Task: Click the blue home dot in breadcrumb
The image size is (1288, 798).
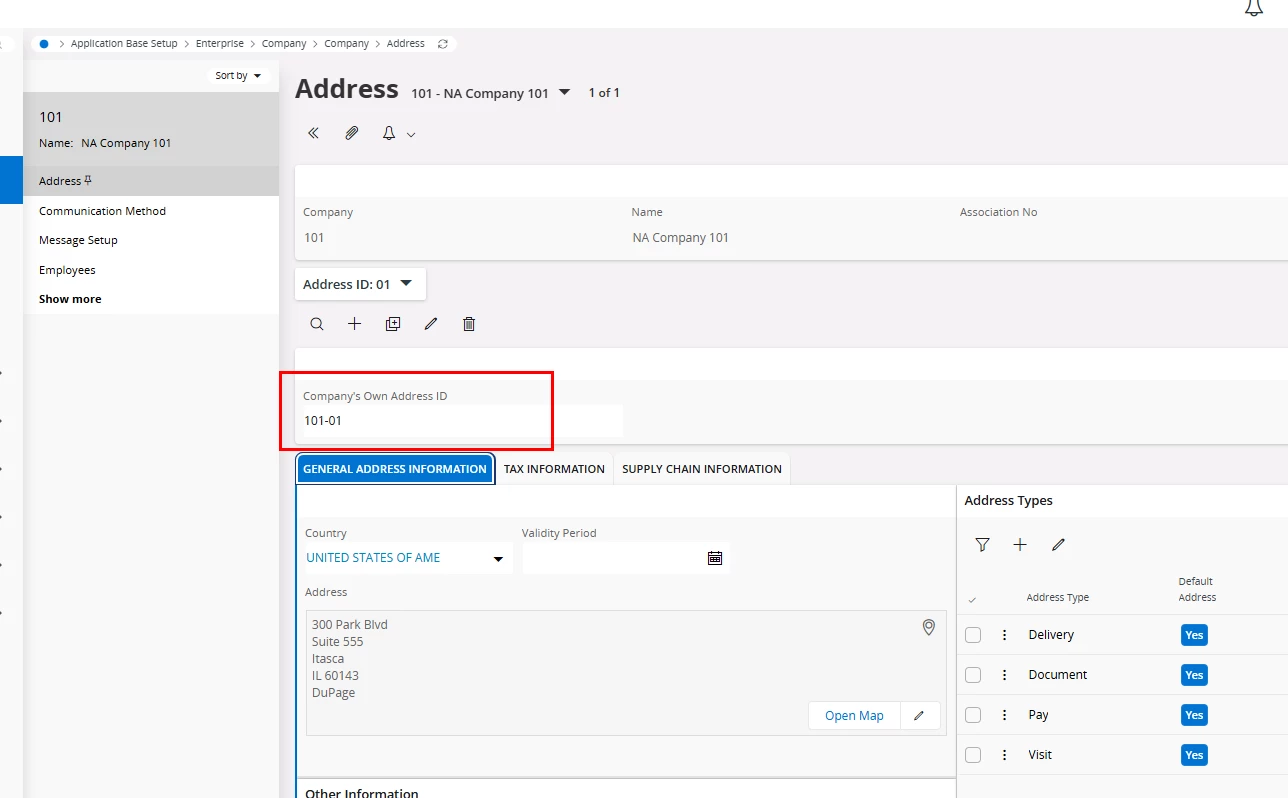Action: pyautogui.click(x=44, y=44)
